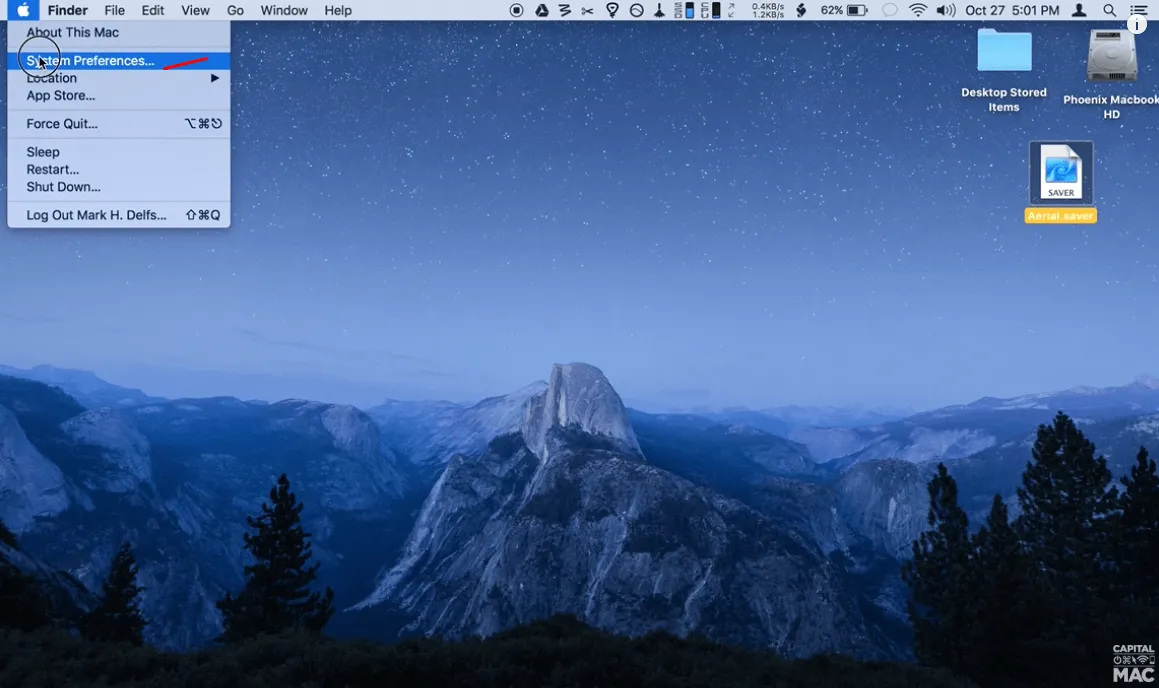
Task: Open the View menu
Action: (x=195, y=10)
